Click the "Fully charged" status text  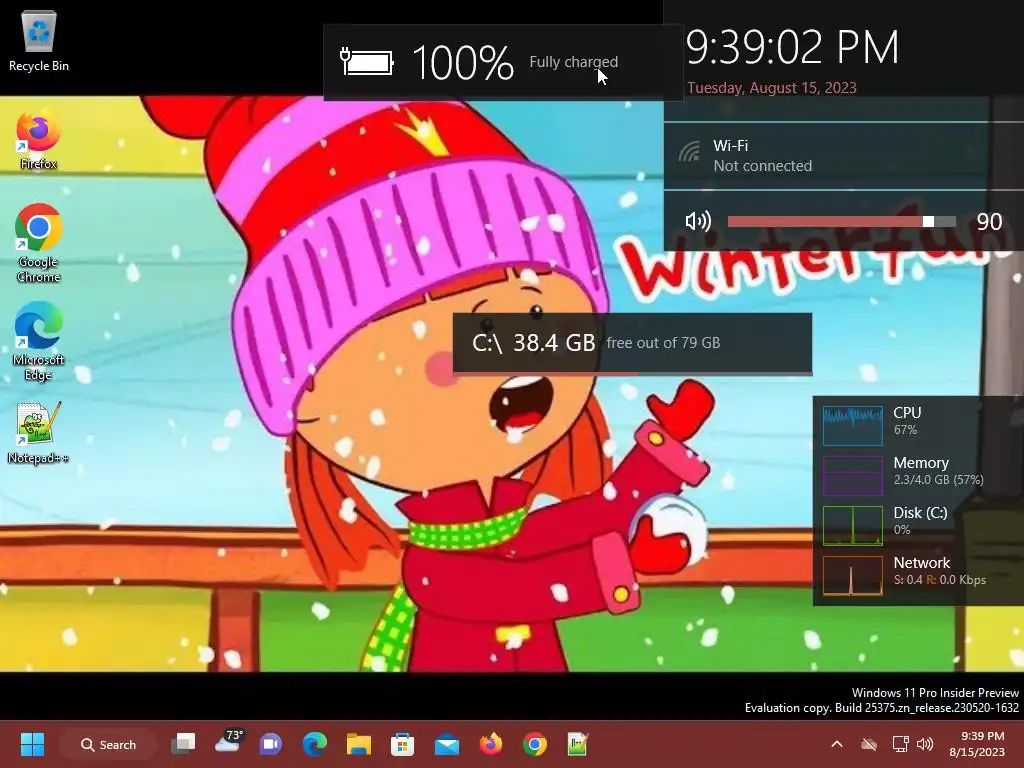(x=573, y=62)
